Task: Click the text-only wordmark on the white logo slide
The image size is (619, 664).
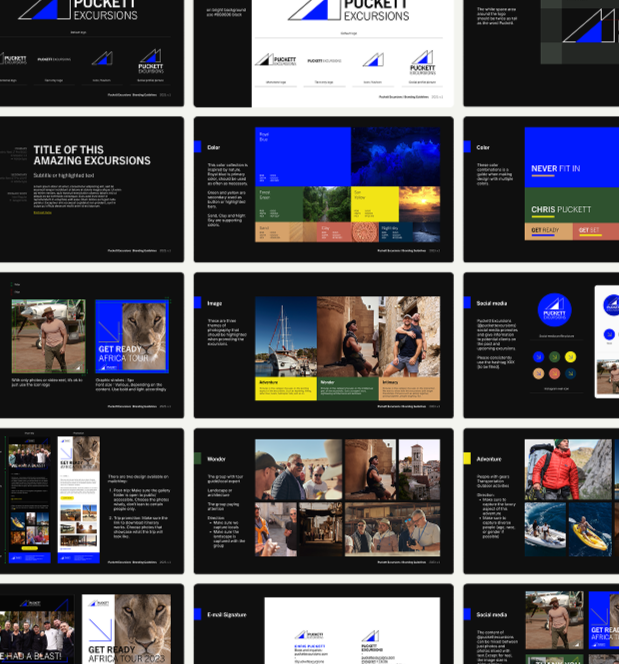Action: coord(324,61)
